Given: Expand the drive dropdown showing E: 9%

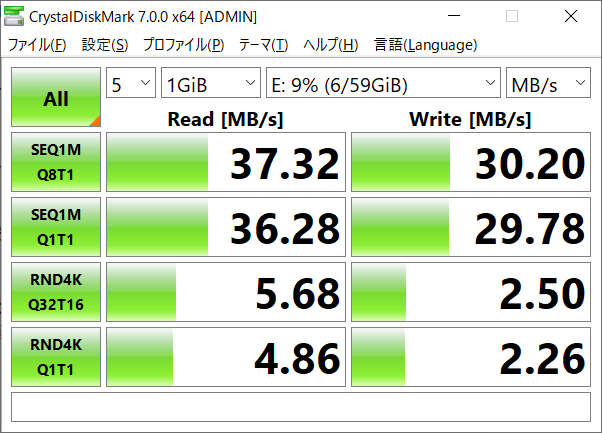Looking at the screenshot, I should [383, 83].
